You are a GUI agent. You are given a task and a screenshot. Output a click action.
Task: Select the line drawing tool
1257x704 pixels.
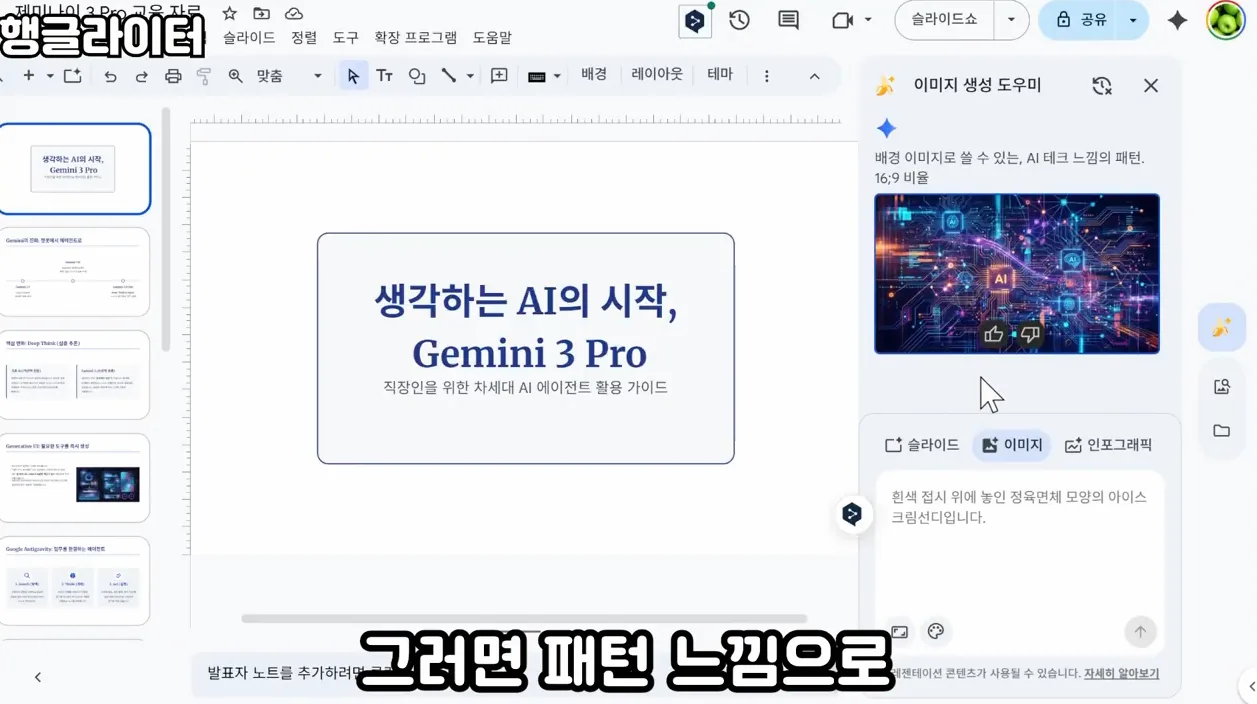pos(449,76)
